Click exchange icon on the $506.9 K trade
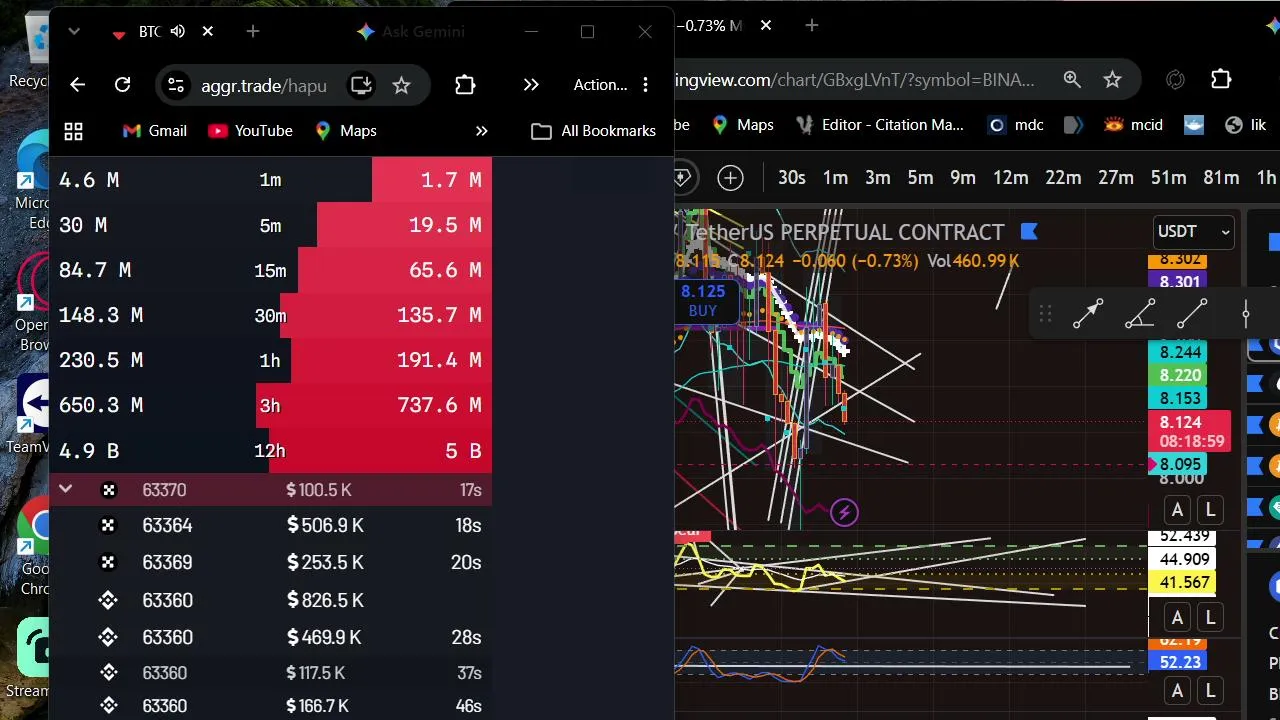The width and height of the screenshot is (1280, 720). [108, 525]
